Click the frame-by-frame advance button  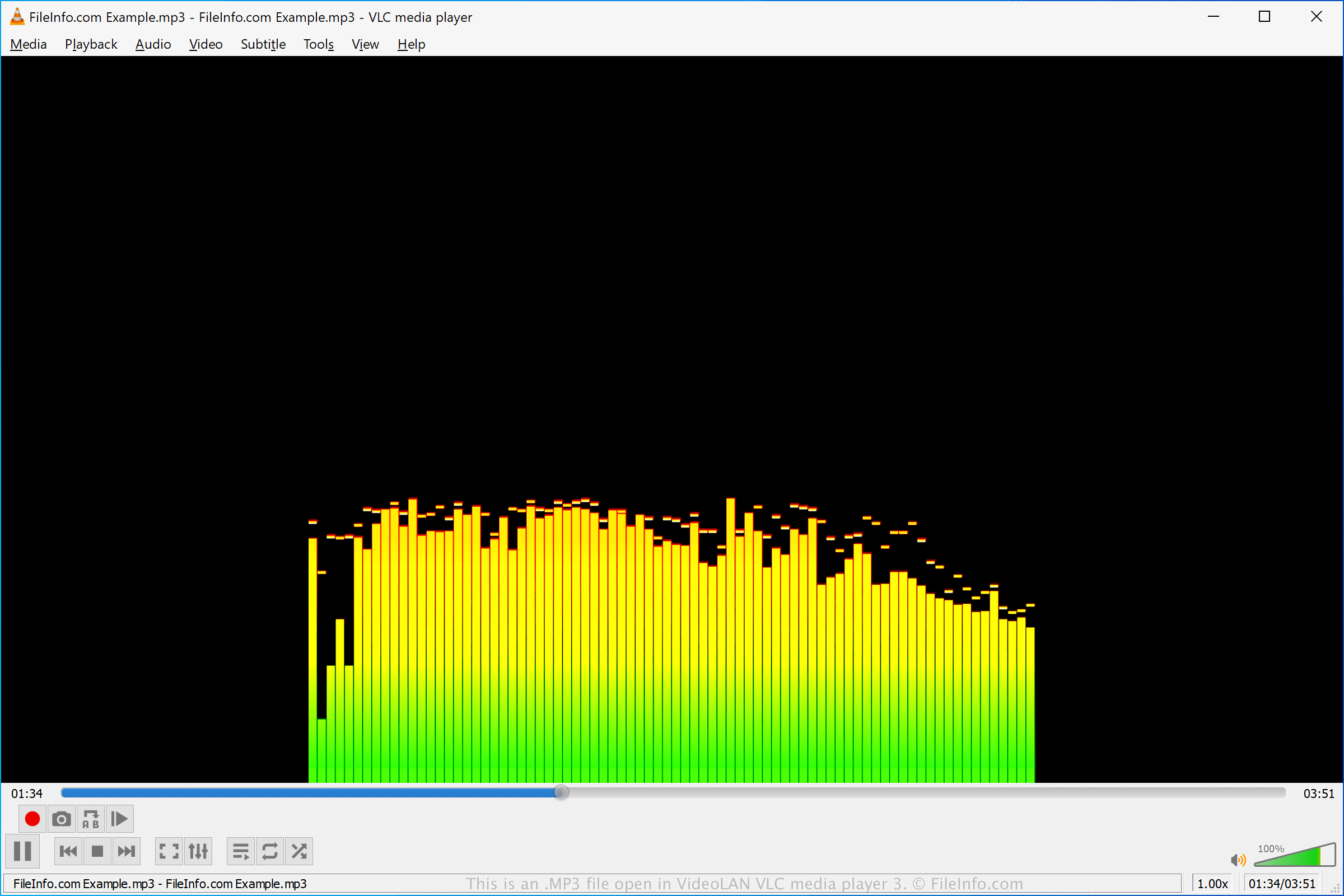[x=120, y=819]
